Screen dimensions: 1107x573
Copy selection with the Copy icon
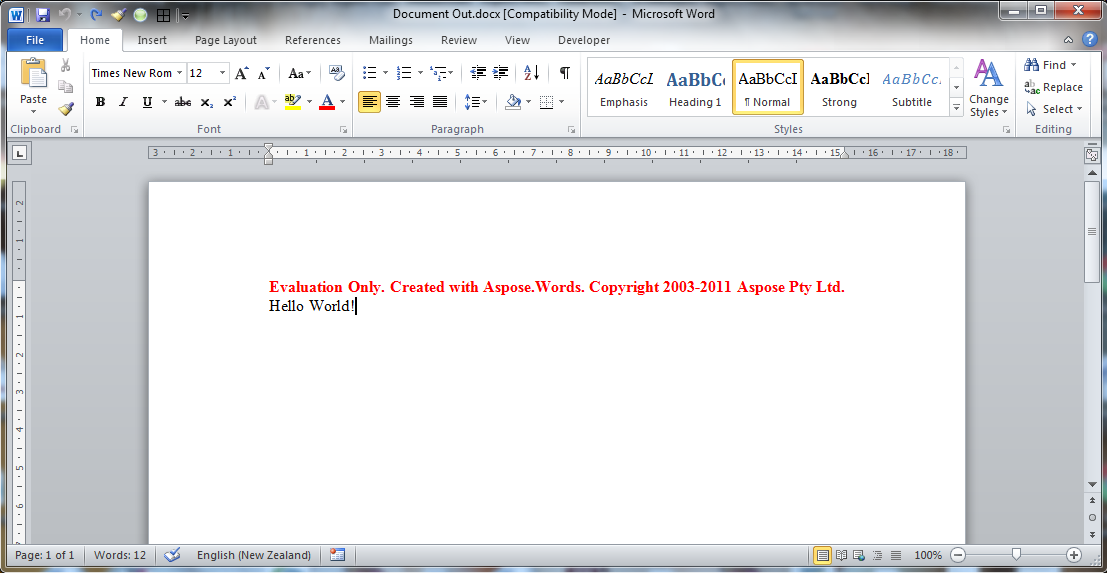pyautogui.click(x=66, y=87)
